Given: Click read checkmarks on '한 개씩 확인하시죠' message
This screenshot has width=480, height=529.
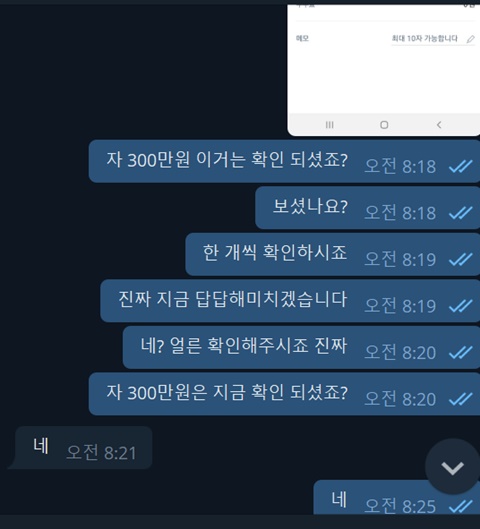Looking at the screenshot, I should point(461,259).
